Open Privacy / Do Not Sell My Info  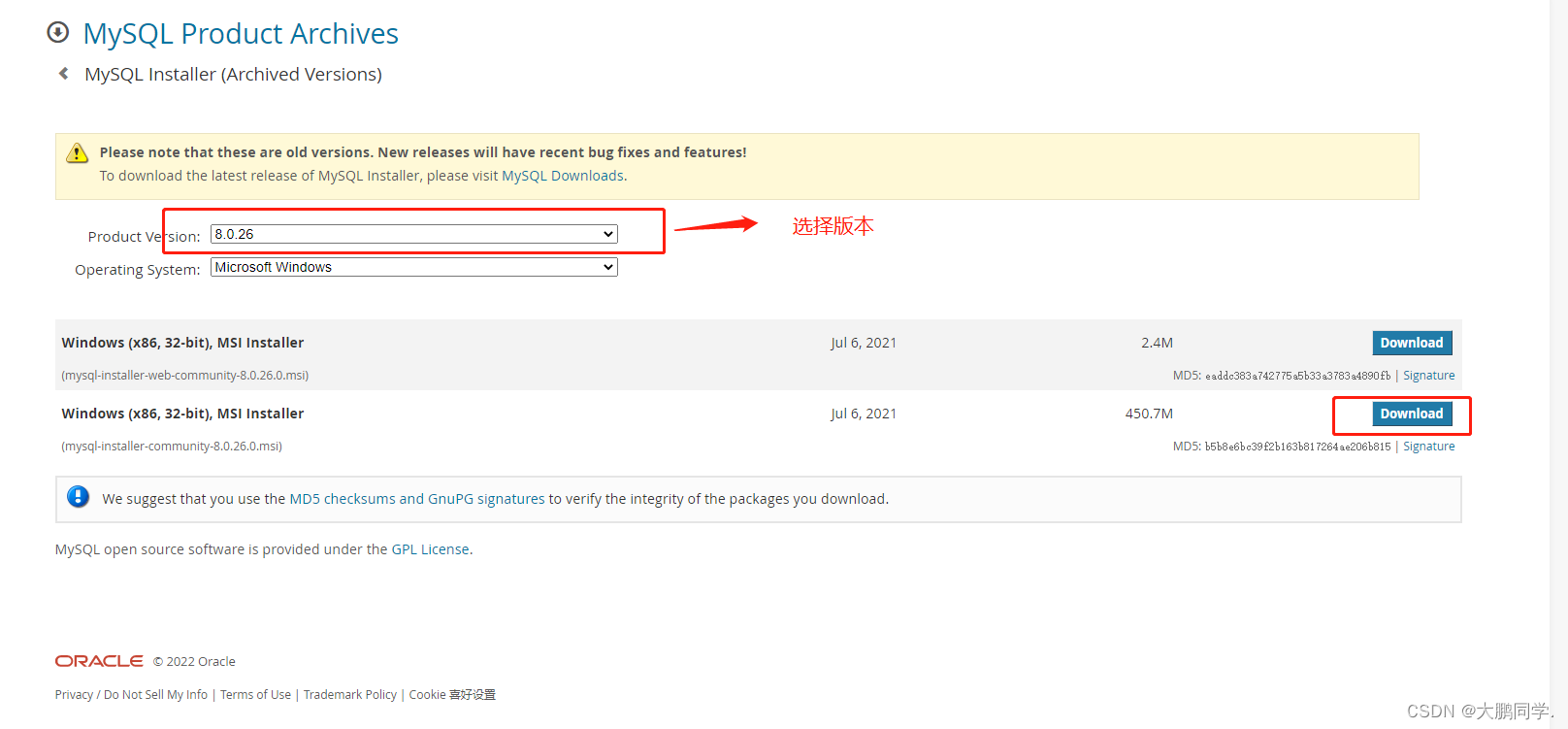click(132, 695)
